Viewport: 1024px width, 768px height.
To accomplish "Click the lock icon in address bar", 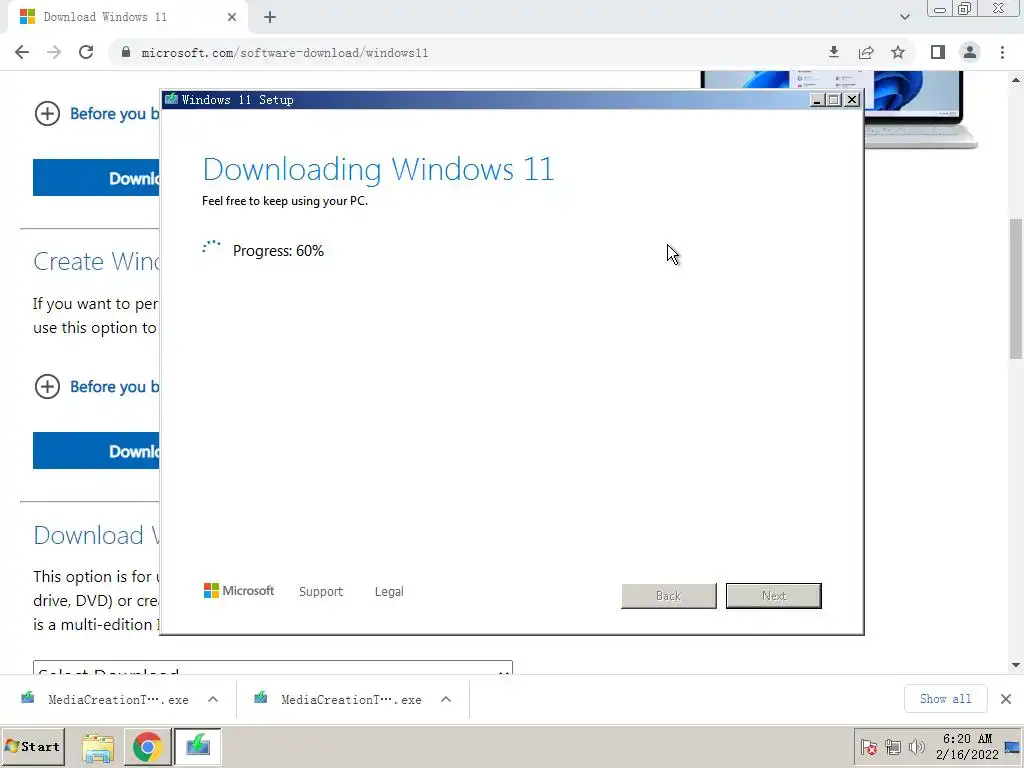I will click(x=126, y=52).
